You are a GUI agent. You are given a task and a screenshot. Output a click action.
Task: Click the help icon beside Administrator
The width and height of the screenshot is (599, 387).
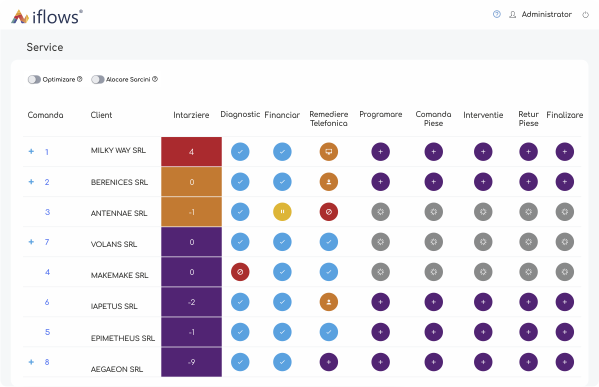(497, 14)
